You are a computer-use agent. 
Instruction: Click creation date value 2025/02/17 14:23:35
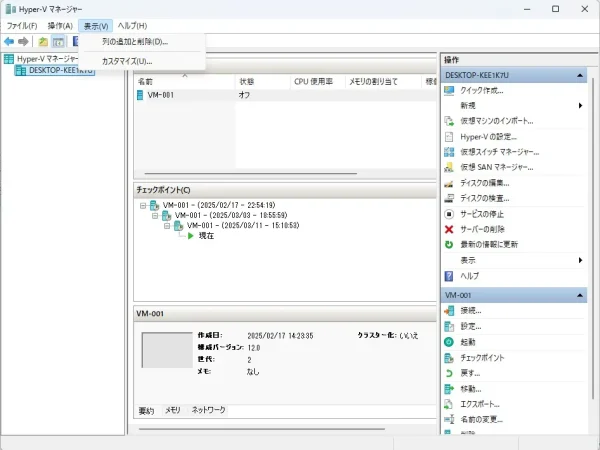[280, 336]
